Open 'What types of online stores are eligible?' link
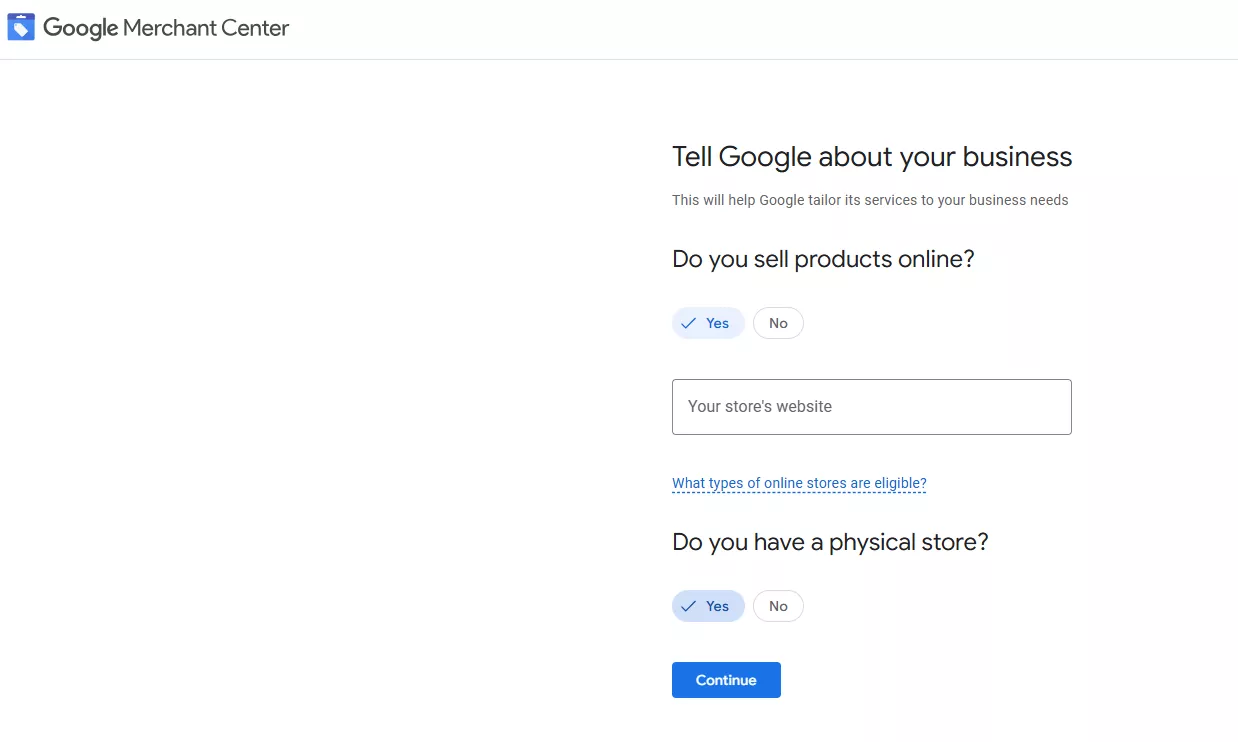1238x742 pixels. [x=799, y=483]
